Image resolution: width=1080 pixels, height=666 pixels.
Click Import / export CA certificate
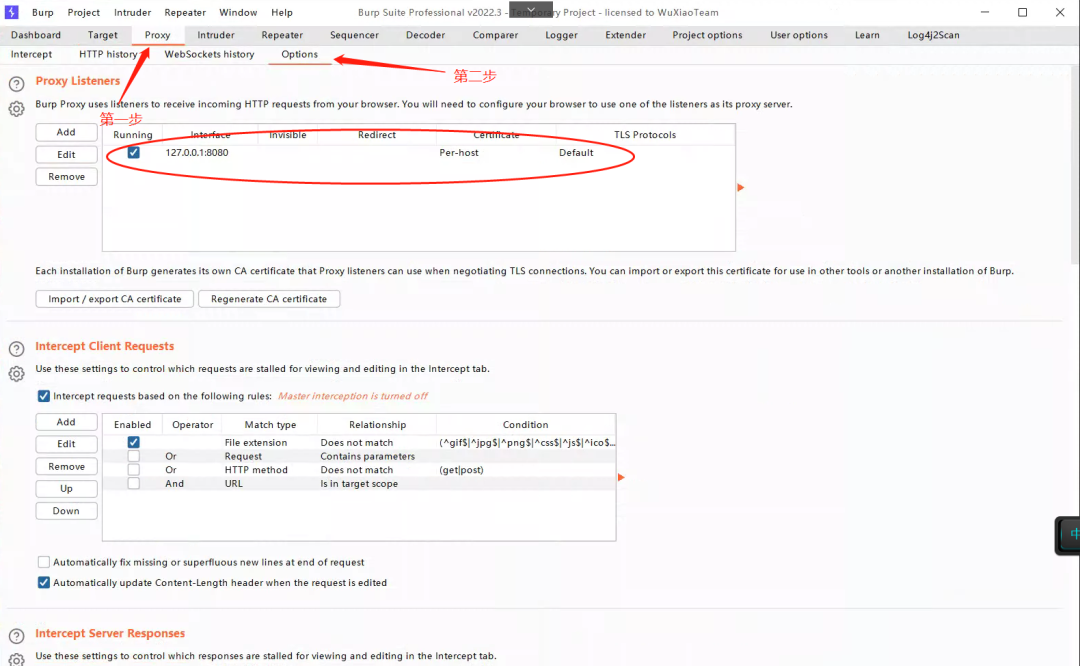coord(114,299)
